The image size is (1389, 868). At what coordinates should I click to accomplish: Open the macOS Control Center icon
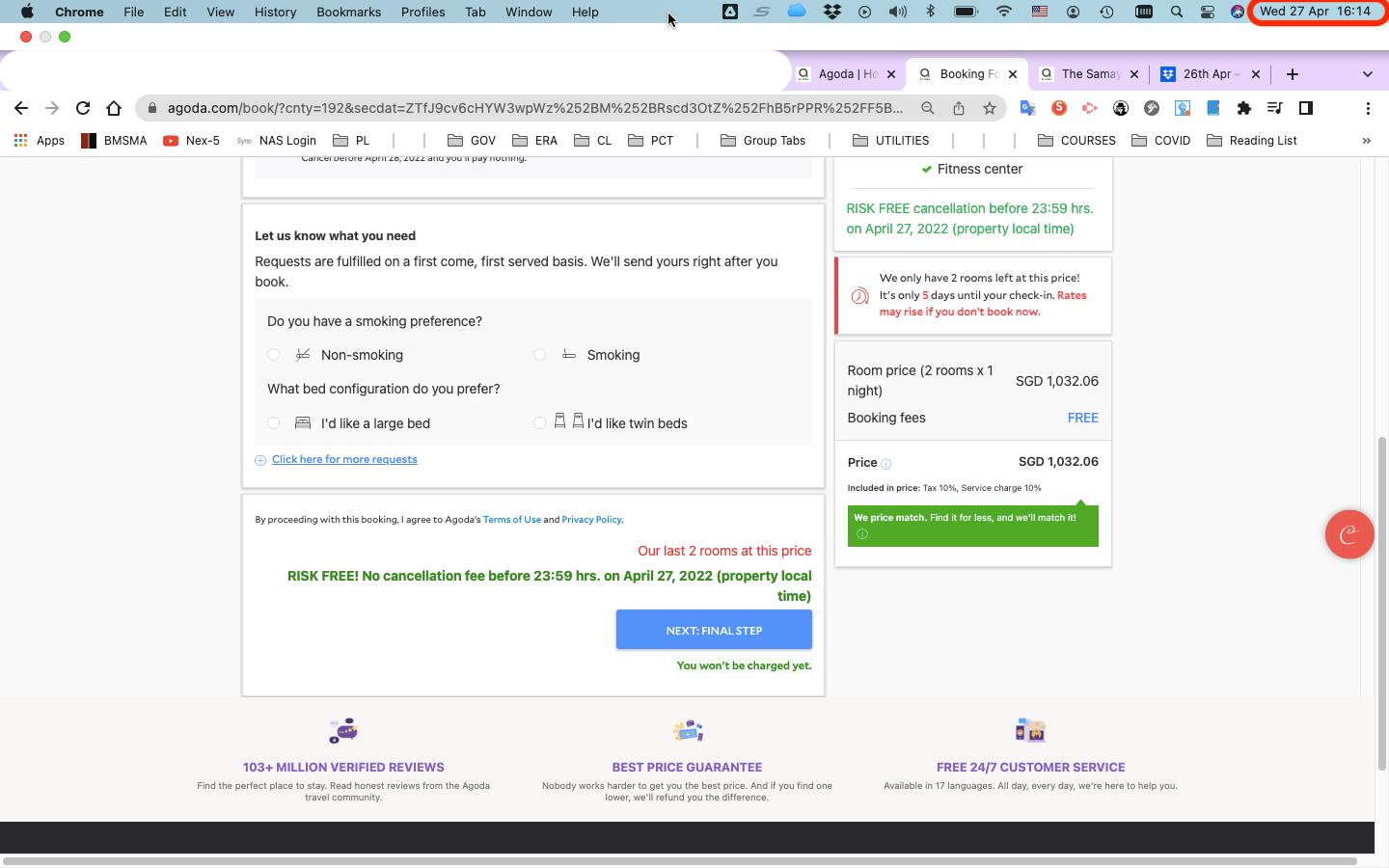pos(1208,13)
